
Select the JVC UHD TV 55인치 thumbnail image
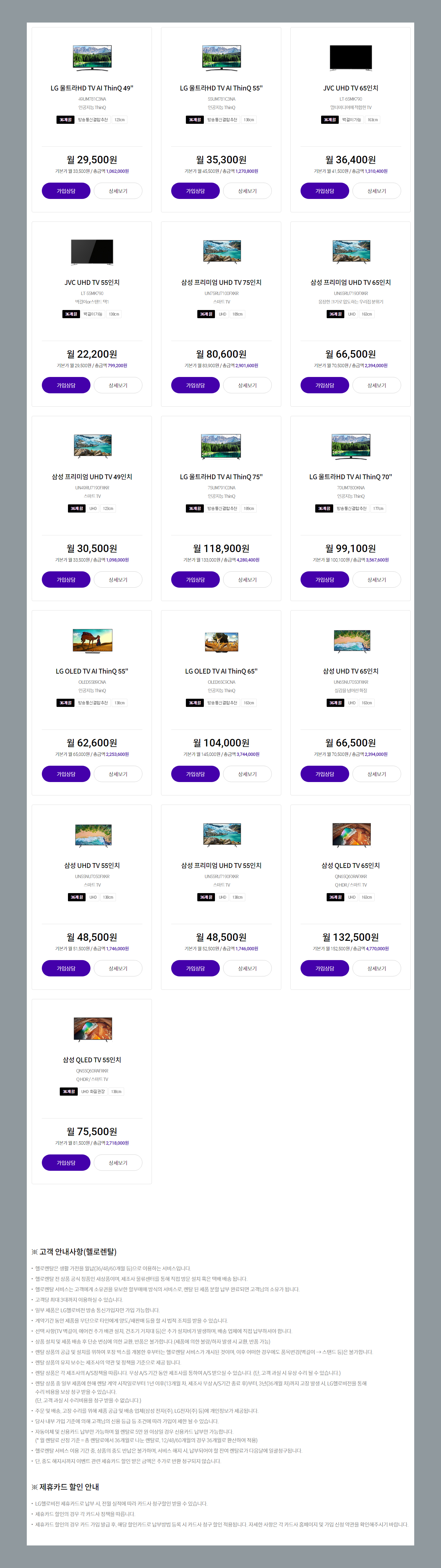coord(92,253)
